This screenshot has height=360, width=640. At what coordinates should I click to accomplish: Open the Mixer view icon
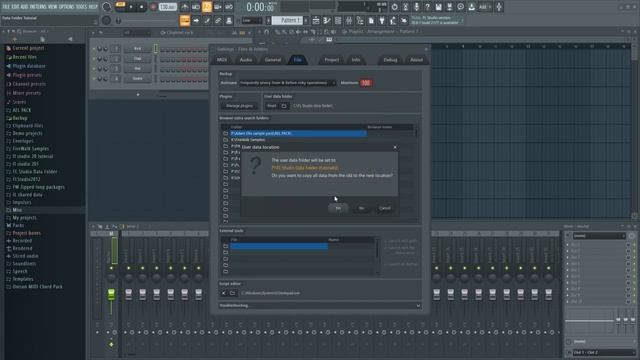tap(349, 20)
